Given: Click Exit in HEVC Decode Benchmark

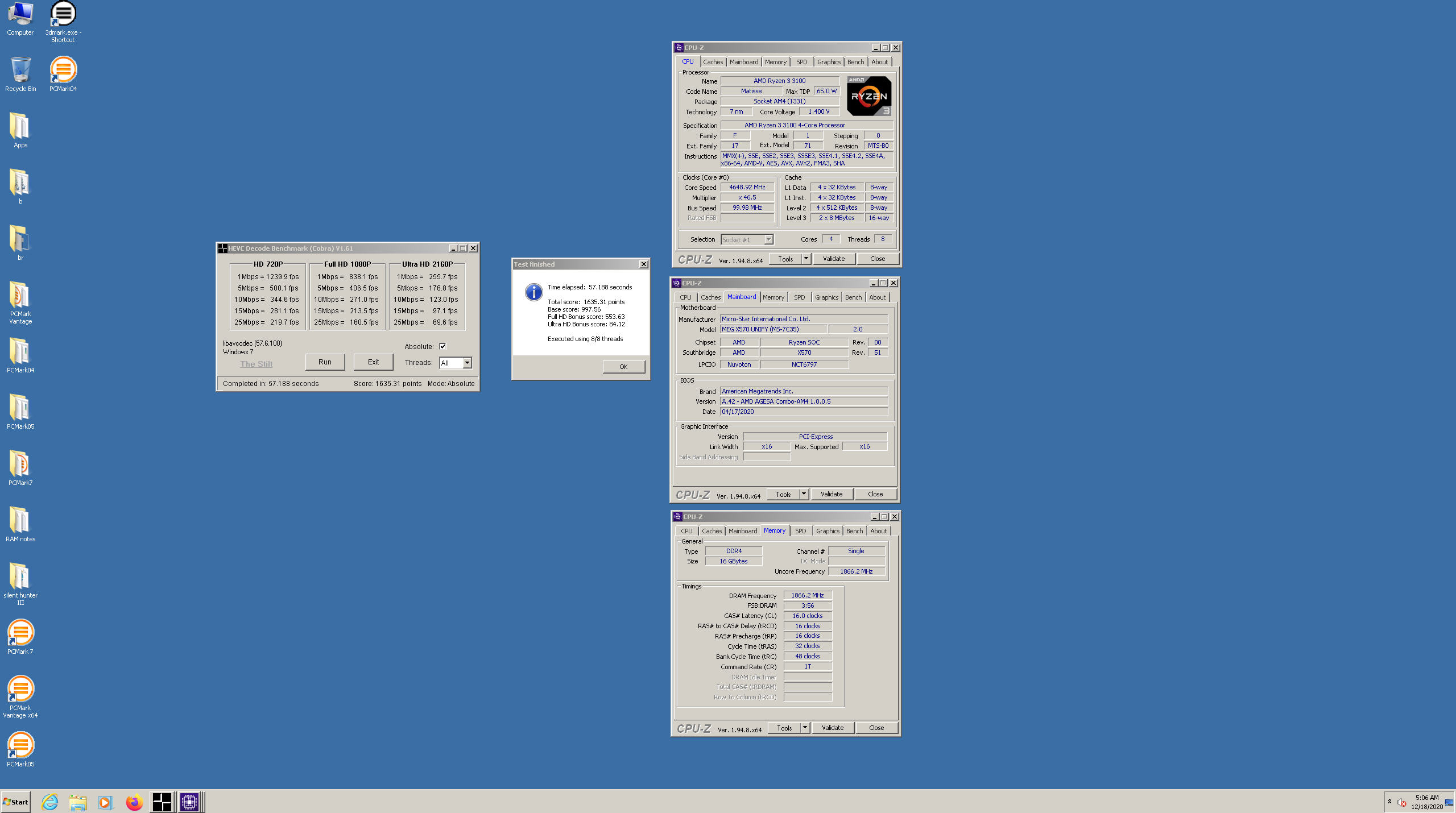Looking at the screenshot, I should click(373, 362).
